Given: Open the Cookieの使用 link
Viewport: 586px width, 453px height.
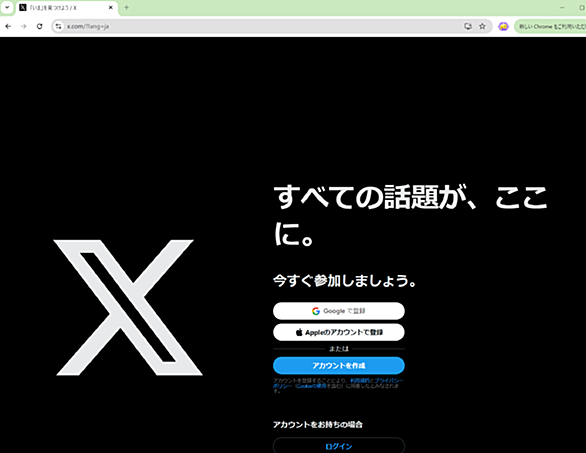Looking at the screenshot, I should [x=311, y=386].
